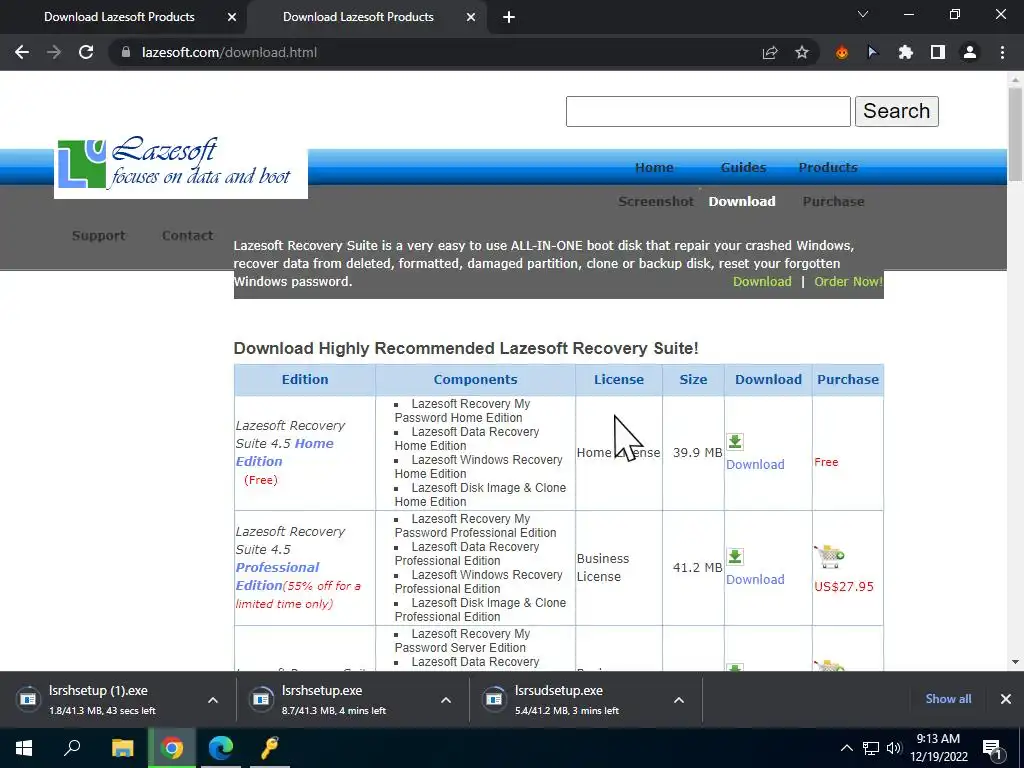The height and width of the screenshot is (768, 1024).
Task: Open Windows taskbar search
Action: pos(72,748)
